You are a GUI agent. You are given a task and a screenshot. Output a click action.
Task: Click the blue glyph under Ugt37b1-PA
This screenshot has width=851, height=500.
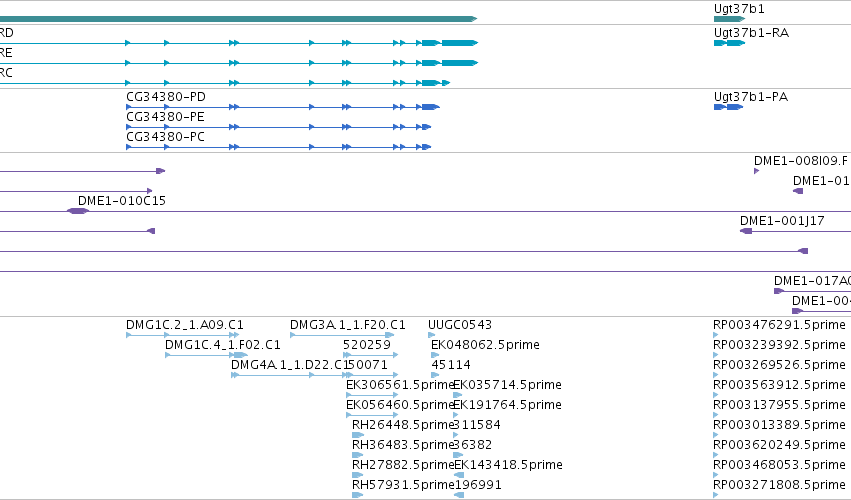728,107
